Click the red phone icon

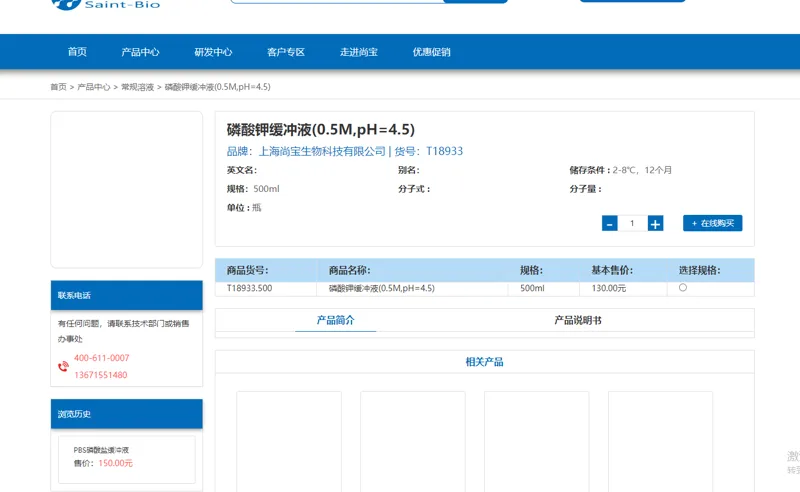click(63, 366)
